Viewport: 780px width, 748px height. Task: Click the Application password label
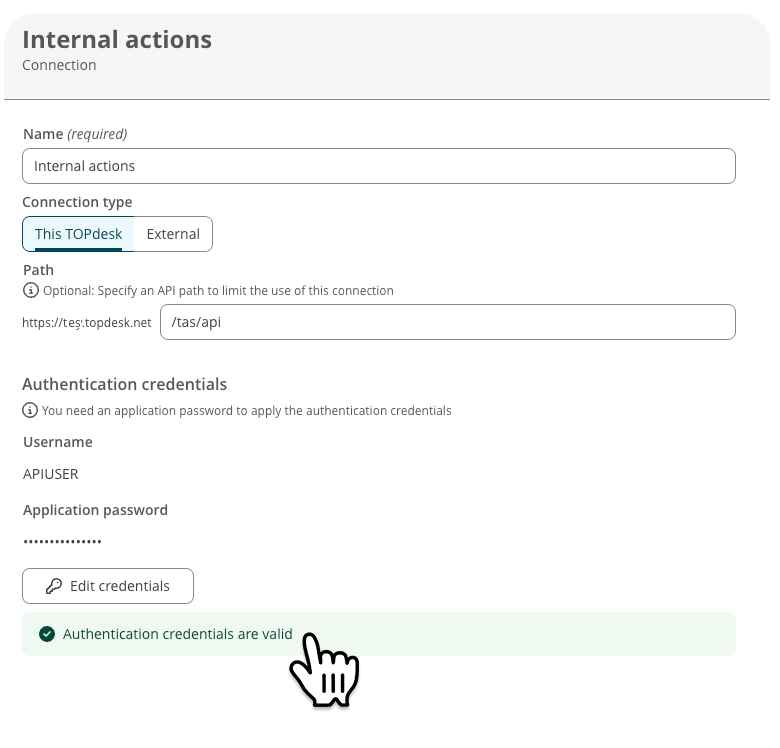[x=95, y=510]
